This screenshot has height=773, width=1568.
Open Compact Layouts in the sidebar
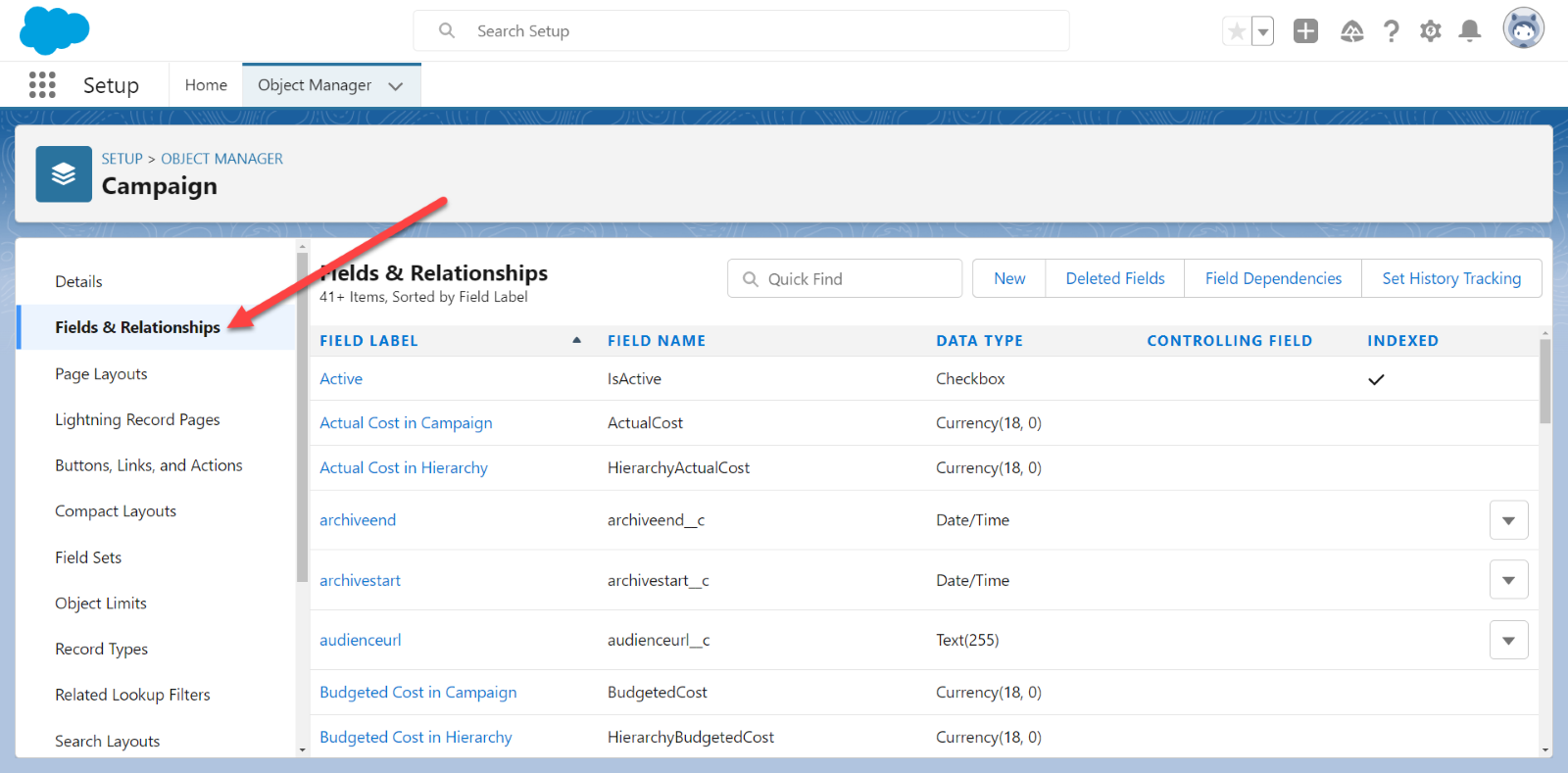(x=116, y=511)
